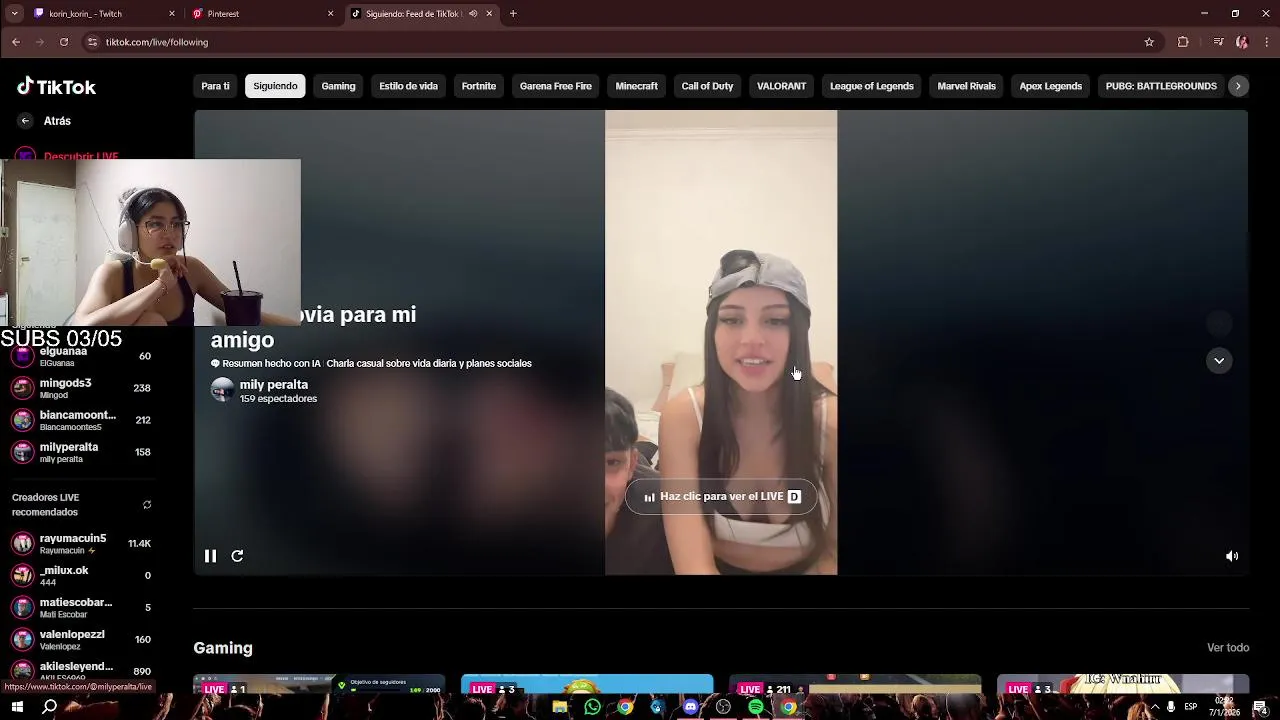Open Chrome profile avatar
This screenshot has width=1280, height=720.
coord(1242,42)
